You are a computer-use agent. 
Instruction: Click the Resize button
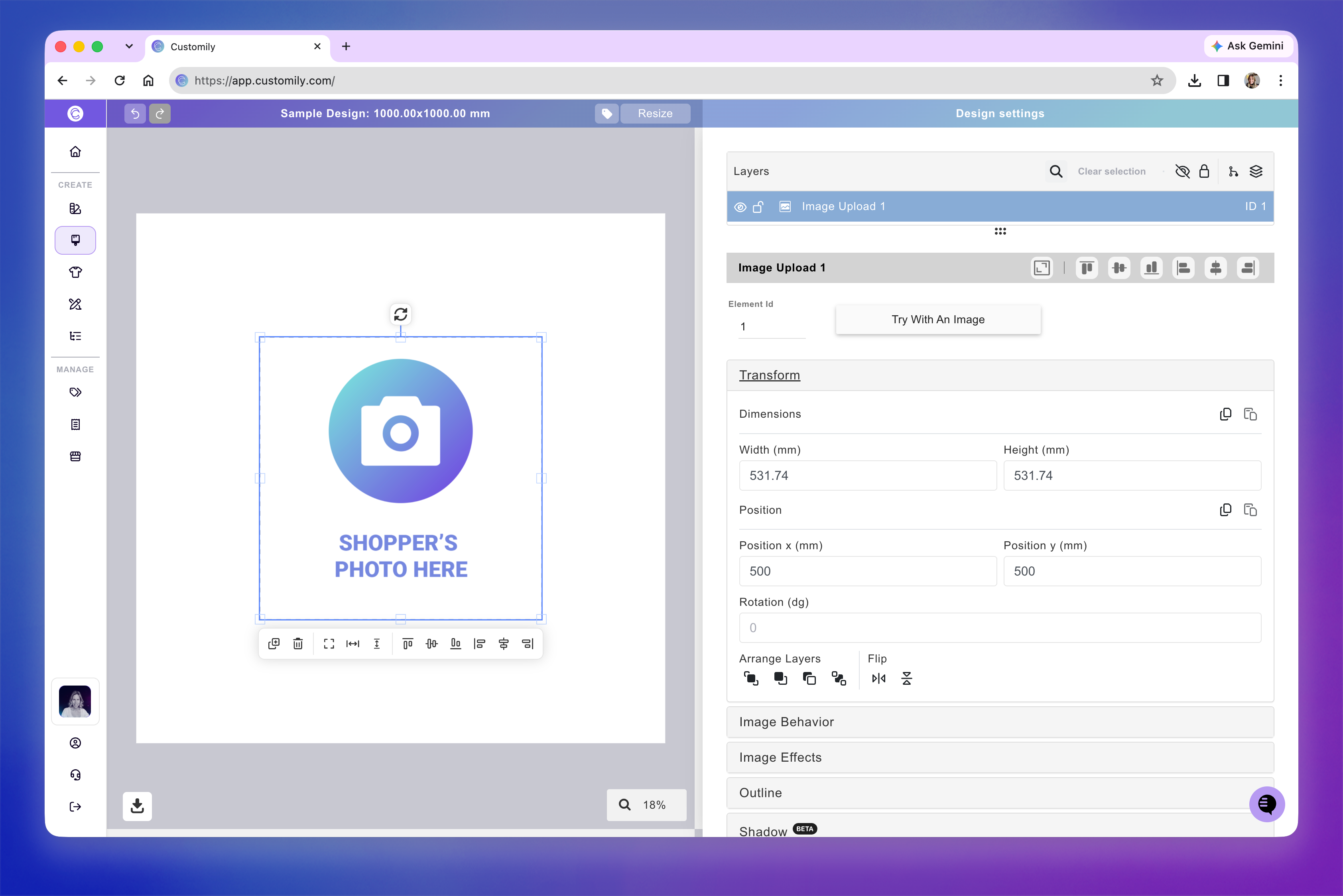coord(655,113)
